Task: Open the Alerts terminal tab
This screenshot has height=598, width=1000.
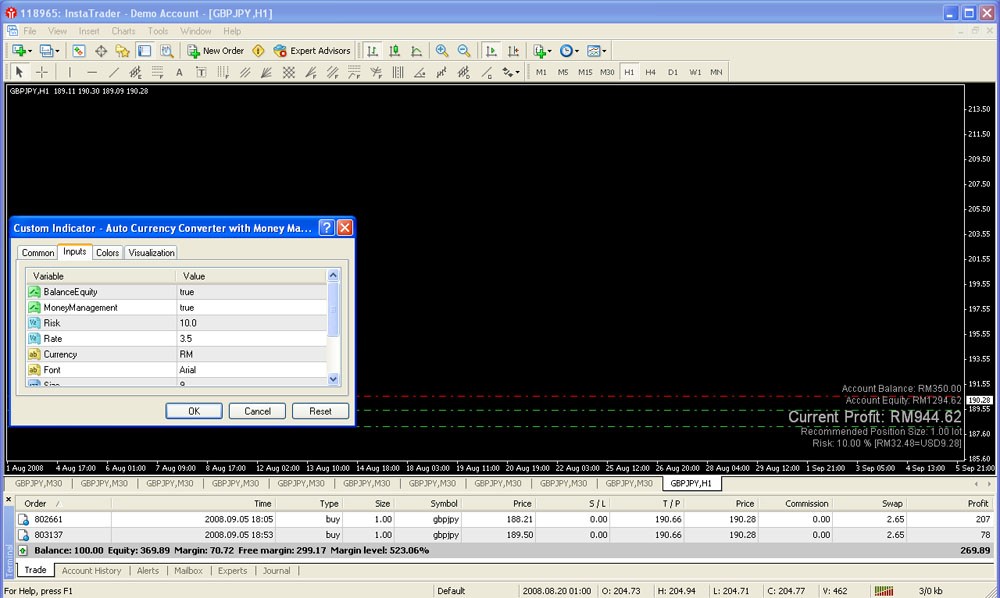Action: (147, 571)
